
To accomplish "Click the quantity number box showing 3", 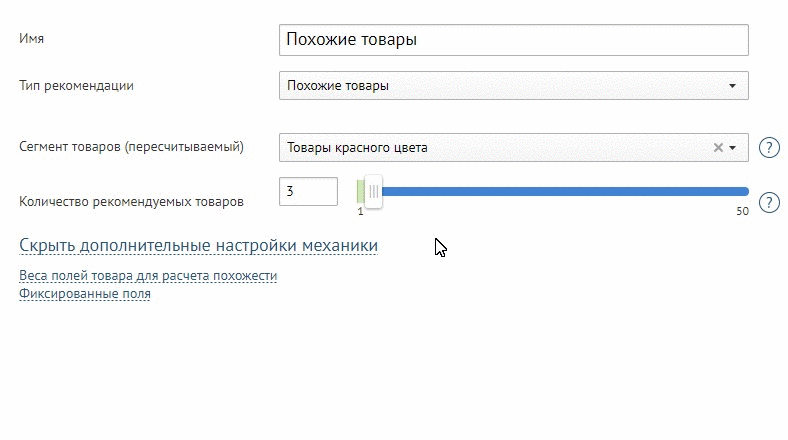I will (309, 191).
